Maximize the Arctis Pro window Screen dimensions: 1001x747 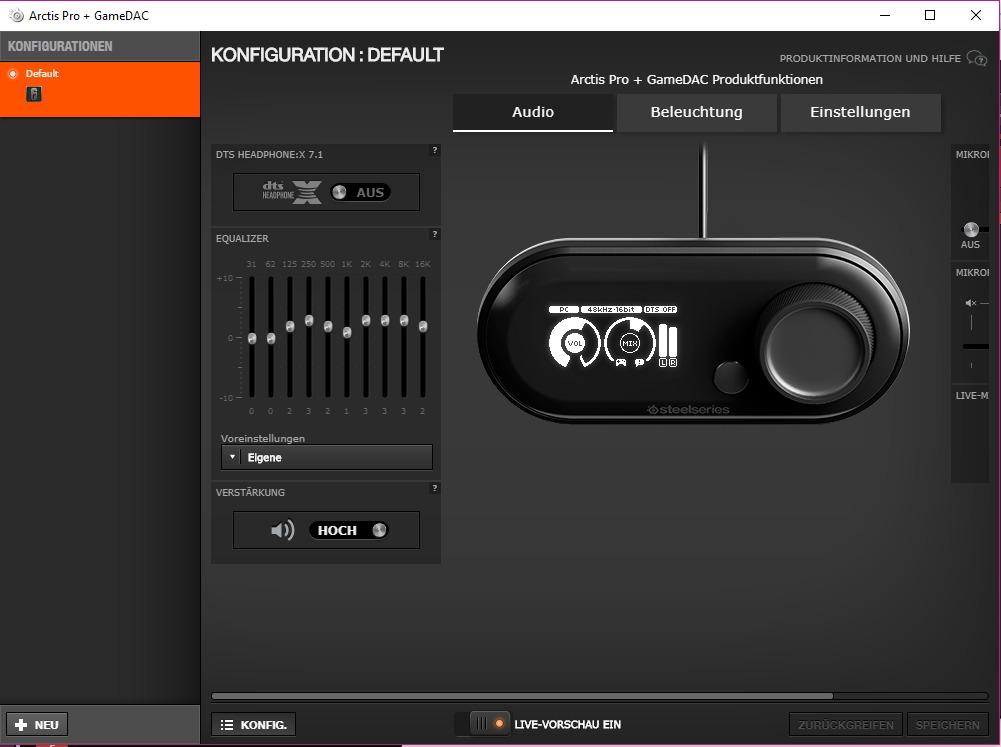click(930, 15)
